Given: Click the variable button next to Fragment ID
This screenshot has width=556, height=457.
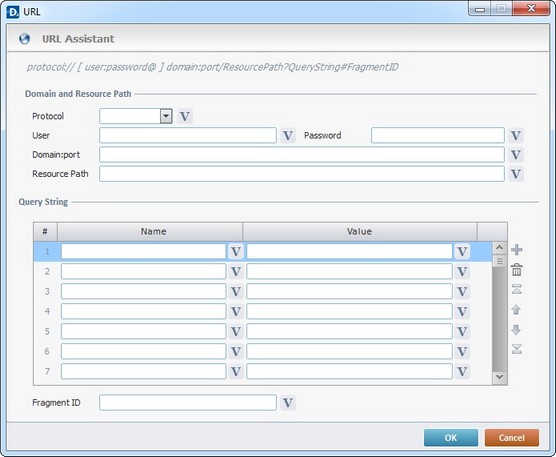Looking at the screenshot, I should click(x=288, y=403).
